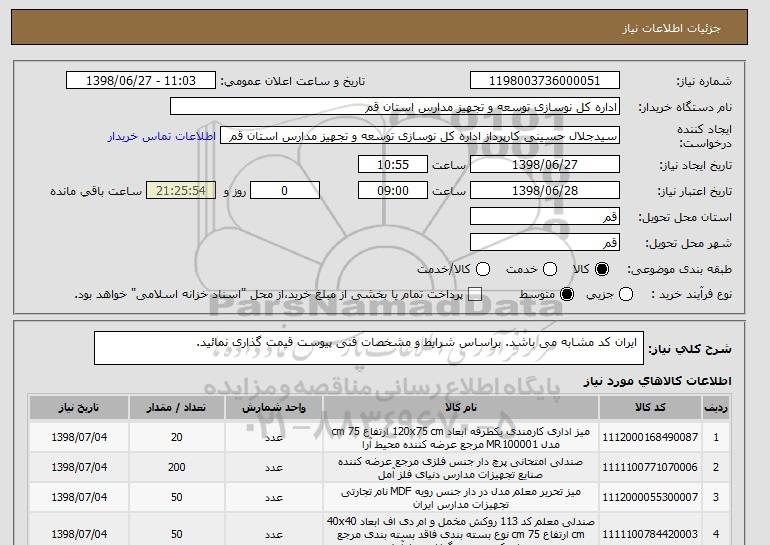Viewport: 770px width, 545px height.
Task: Click the date 1398/07/04 in row 2
Action: coord(79,467)
